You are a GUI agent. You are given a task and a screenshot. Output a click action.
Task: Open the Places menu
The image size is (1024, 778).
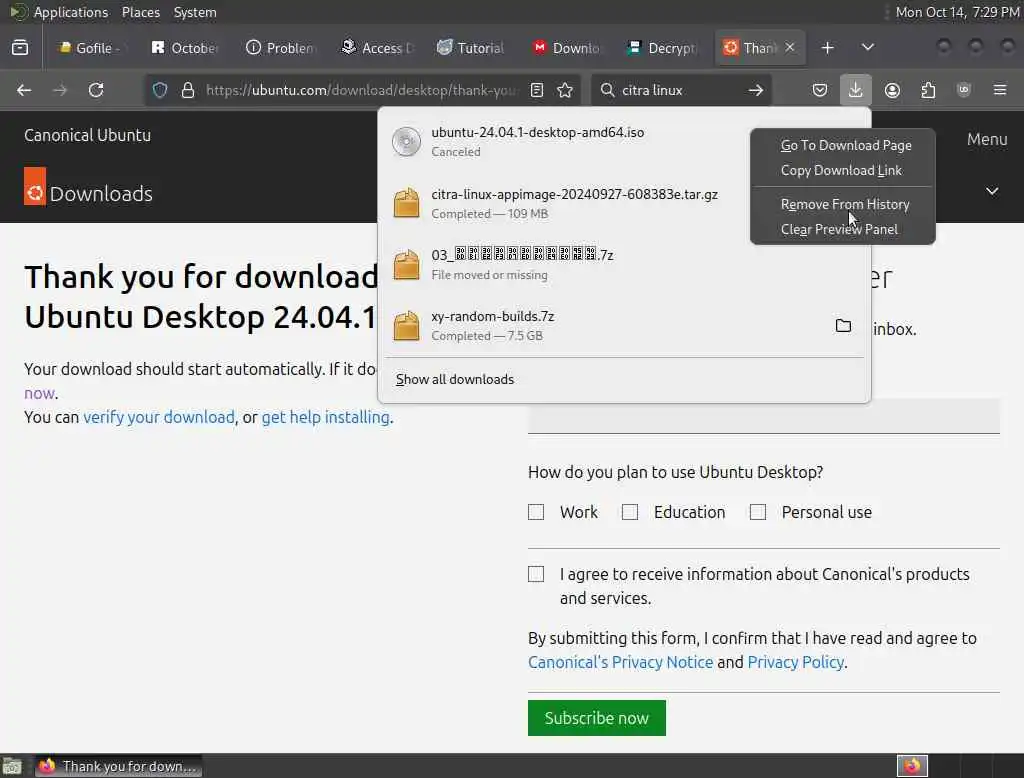(140, 12)
